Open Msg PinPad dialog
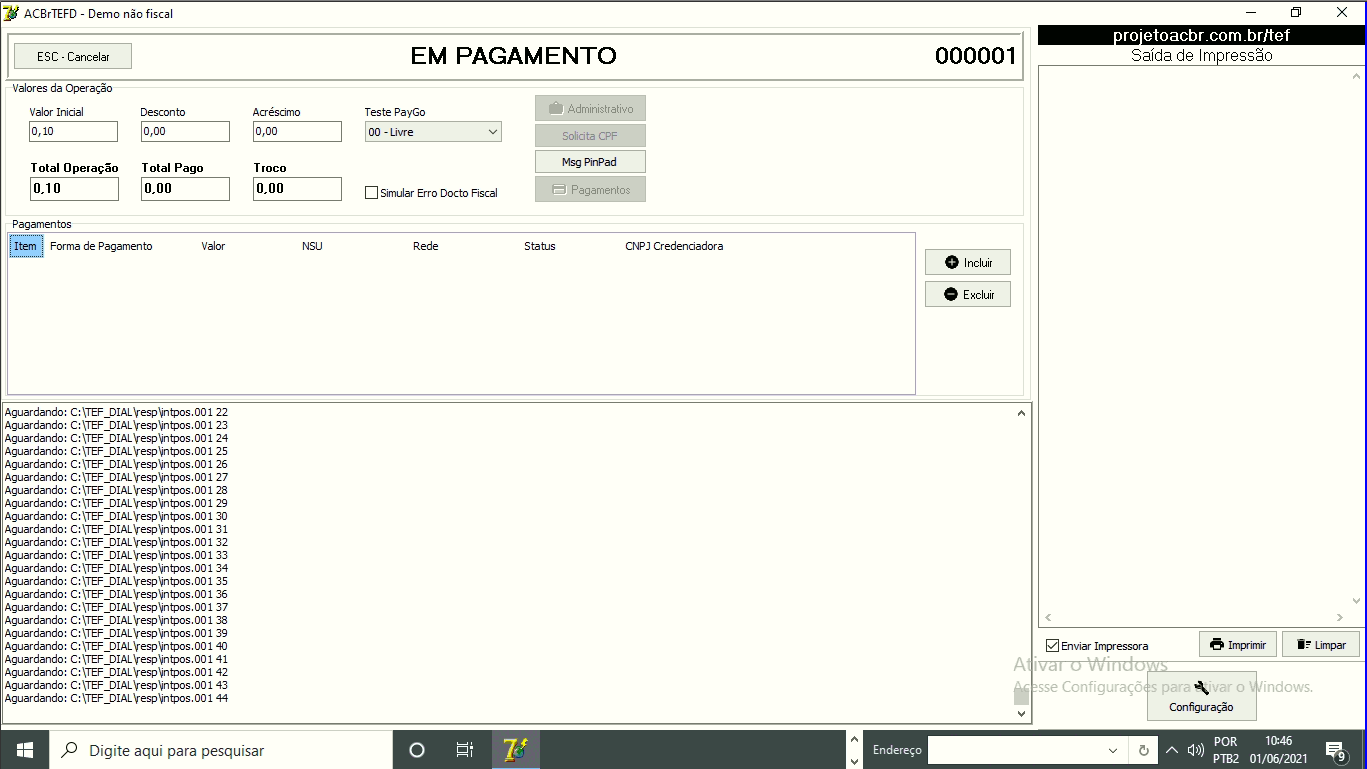Screen dimensions: 1367x769 (x=590, y=162)
